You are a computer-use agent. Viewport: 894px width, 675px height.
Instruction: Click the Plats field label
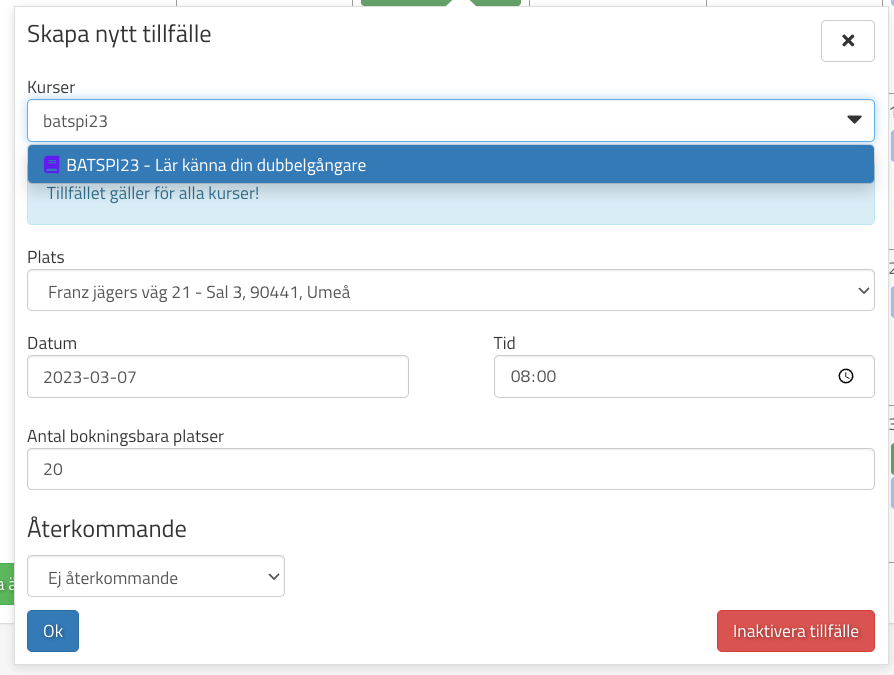click(x=46, y=257)
